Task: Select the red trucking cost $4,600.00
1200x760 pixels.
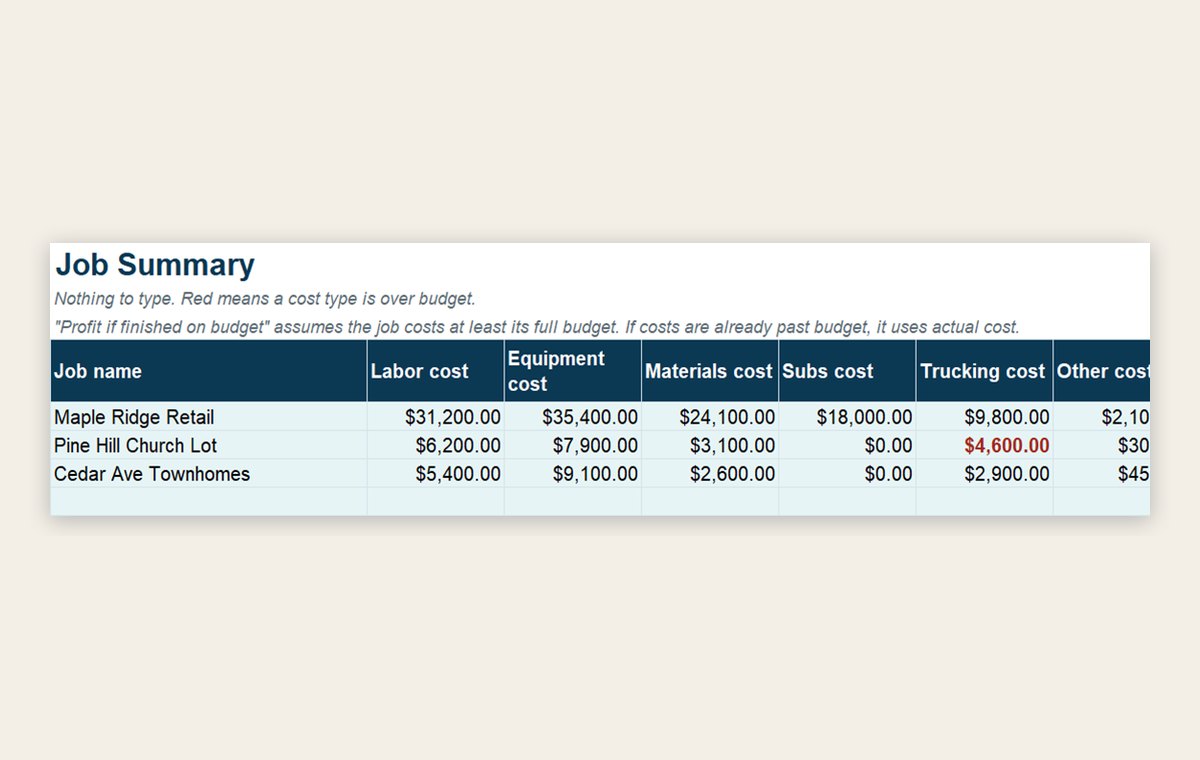Action: point(983,445)
